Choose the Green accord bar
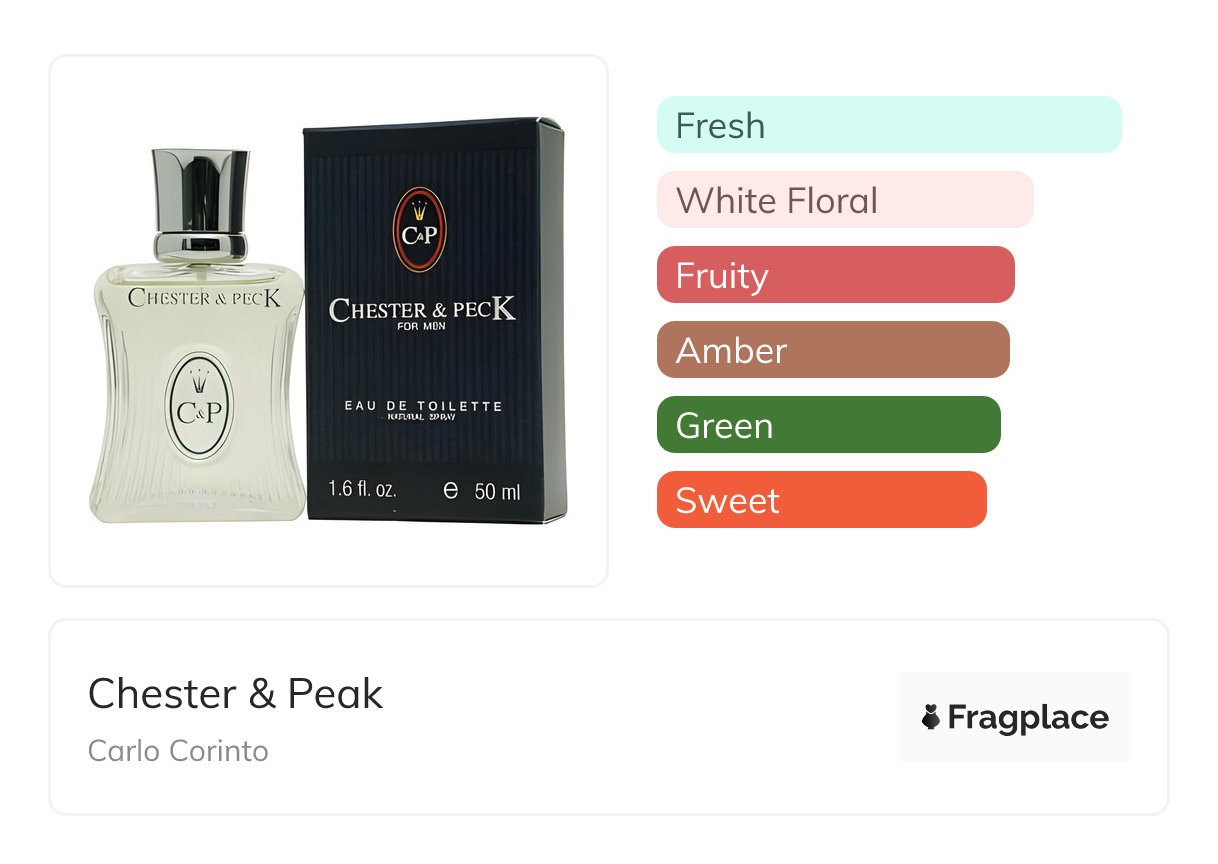Image resolution: width=1218 pixels, height=864 pixels. point(829,425)
